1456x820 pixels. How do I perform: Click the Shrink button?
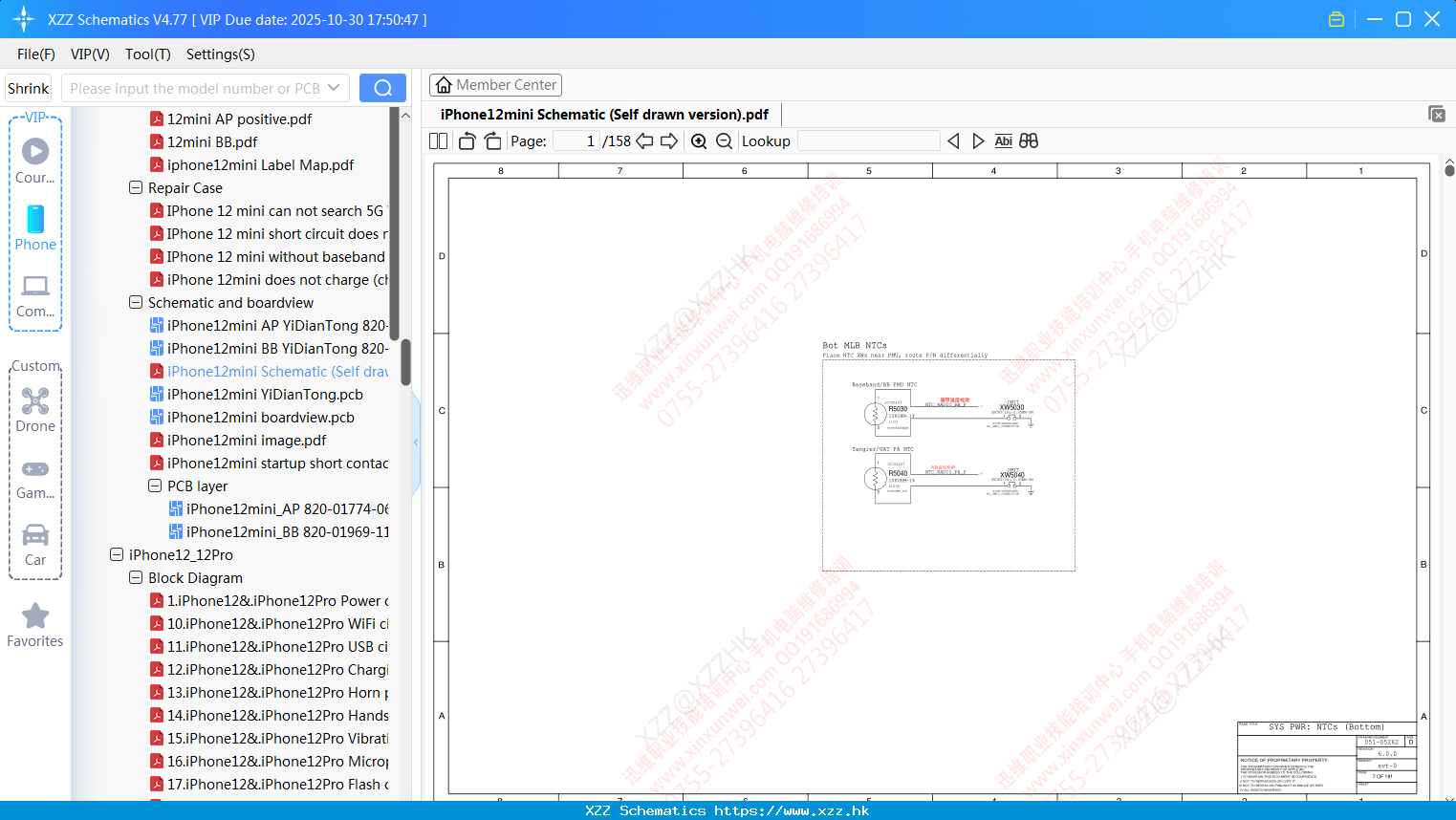pyautogui.click(x=29, y=88)
